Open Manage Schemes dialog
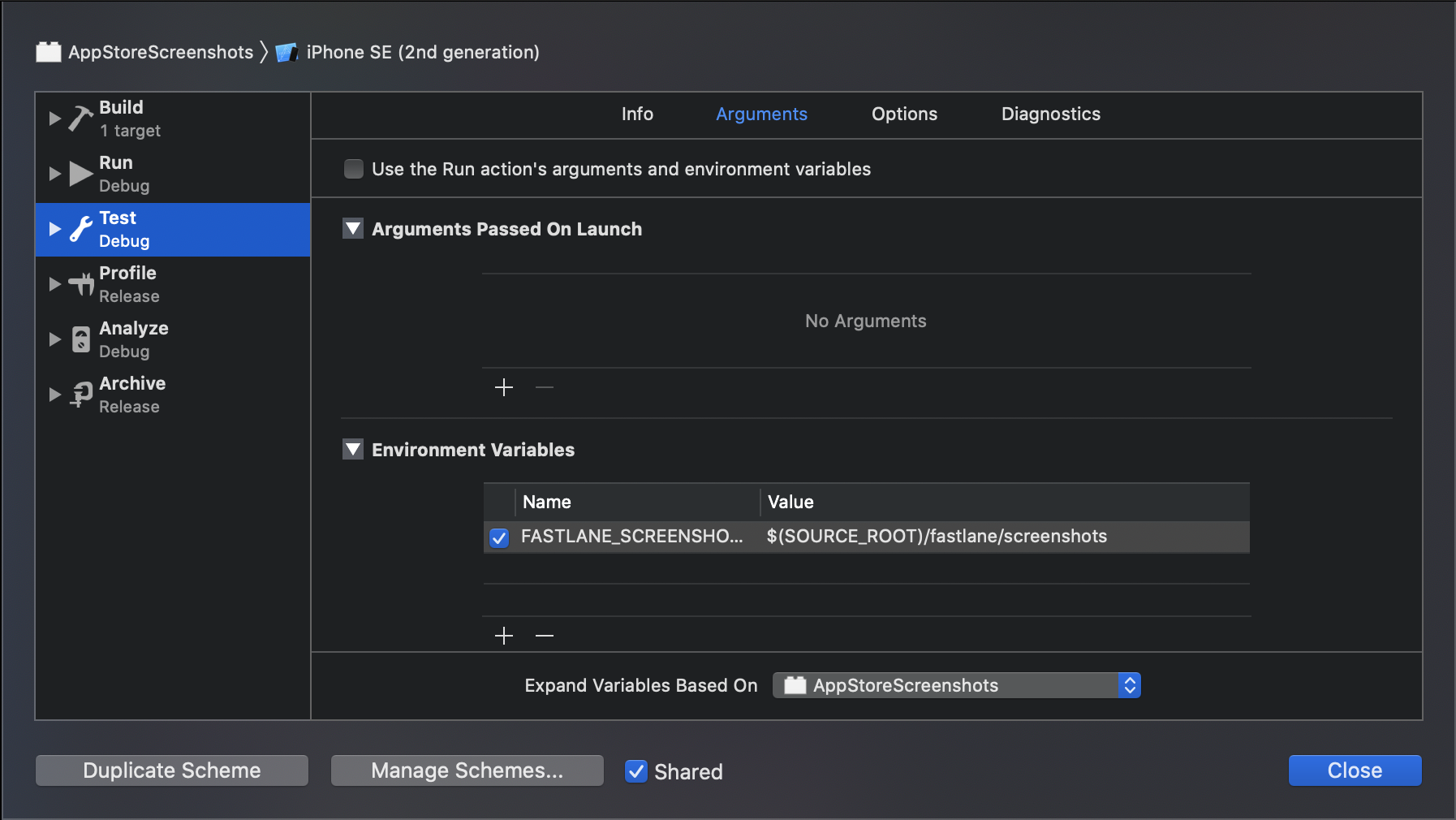Image resolution: width=1456 pixels, height=820 pixels. click(x=467, y=770)
